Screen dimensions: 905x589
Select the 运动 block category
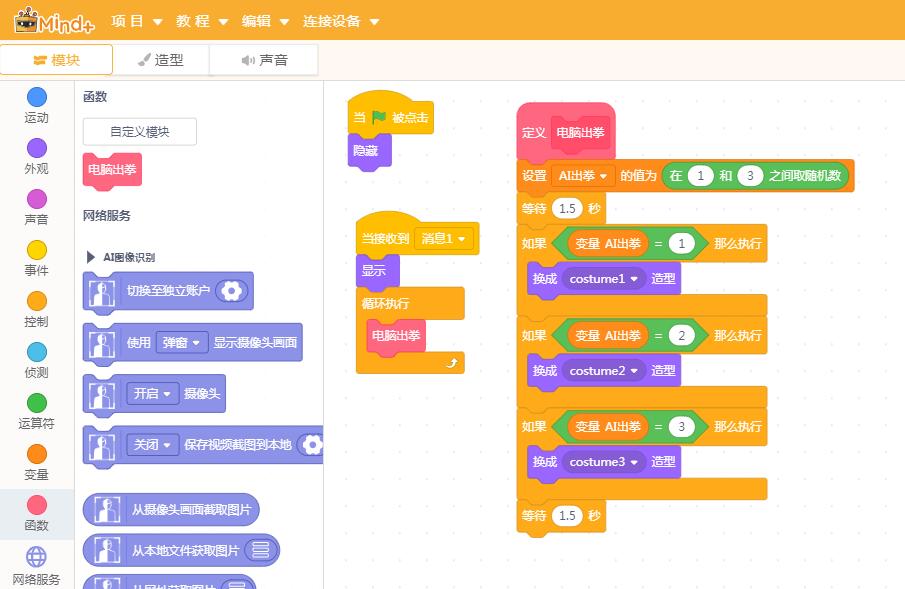pos(36,106)
